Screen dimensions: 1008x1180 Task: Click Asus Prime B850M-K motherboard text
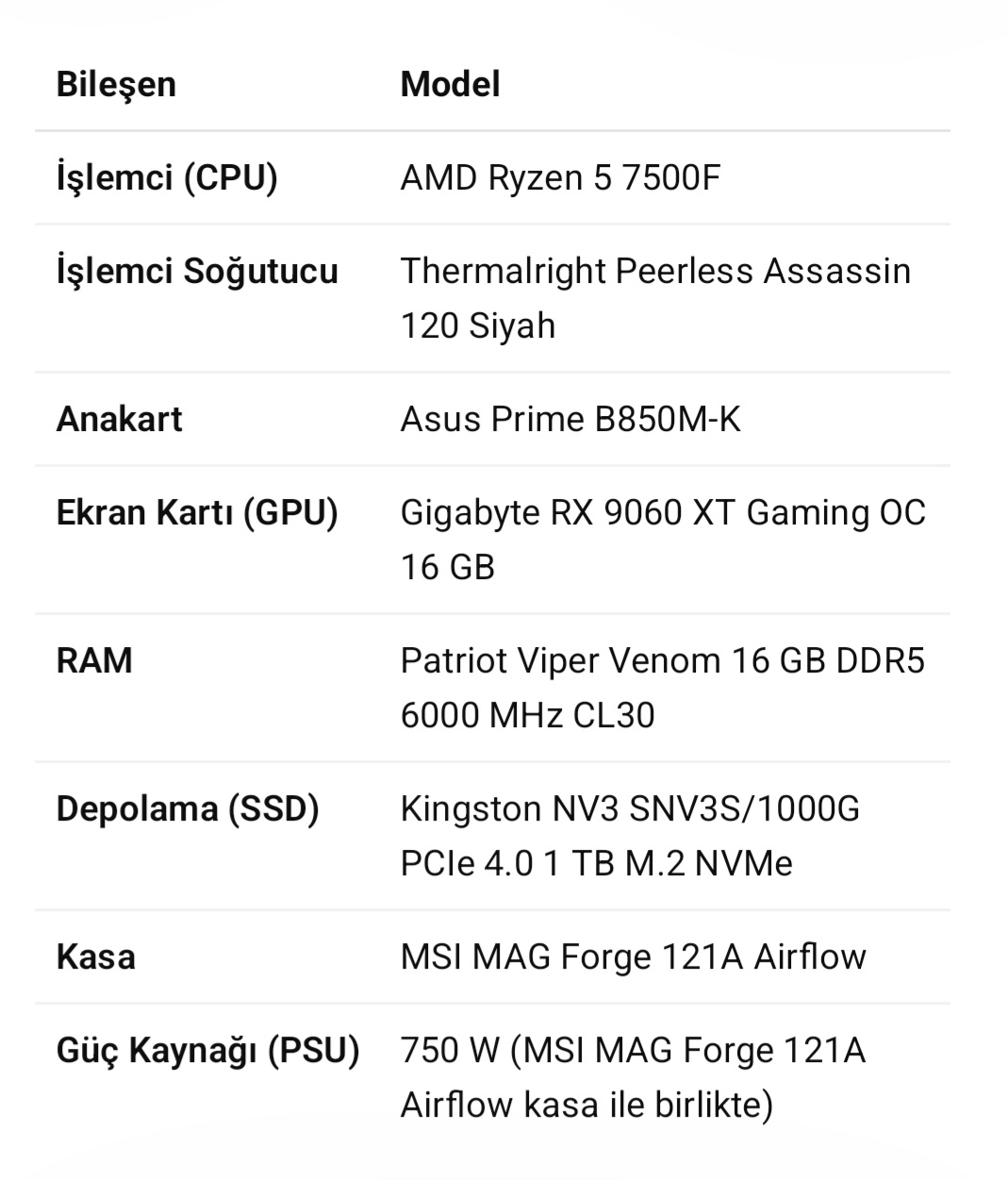tap(570, 419)
